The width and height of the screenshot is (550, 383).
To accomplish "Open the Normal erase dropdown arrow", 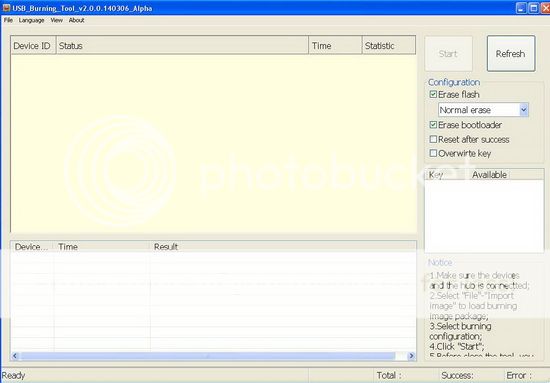I will (524, 110).
